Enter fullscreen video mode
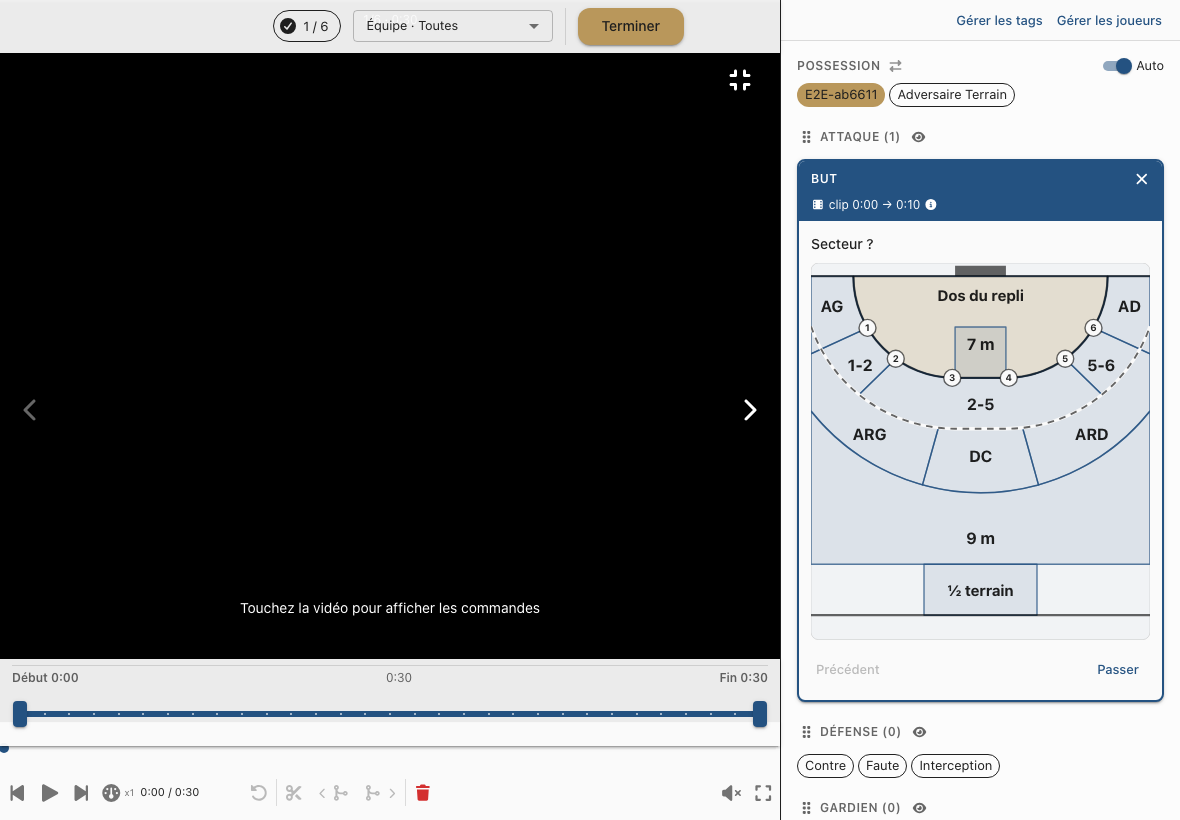Screen dimensions: 1180x820 pos(763,793)
